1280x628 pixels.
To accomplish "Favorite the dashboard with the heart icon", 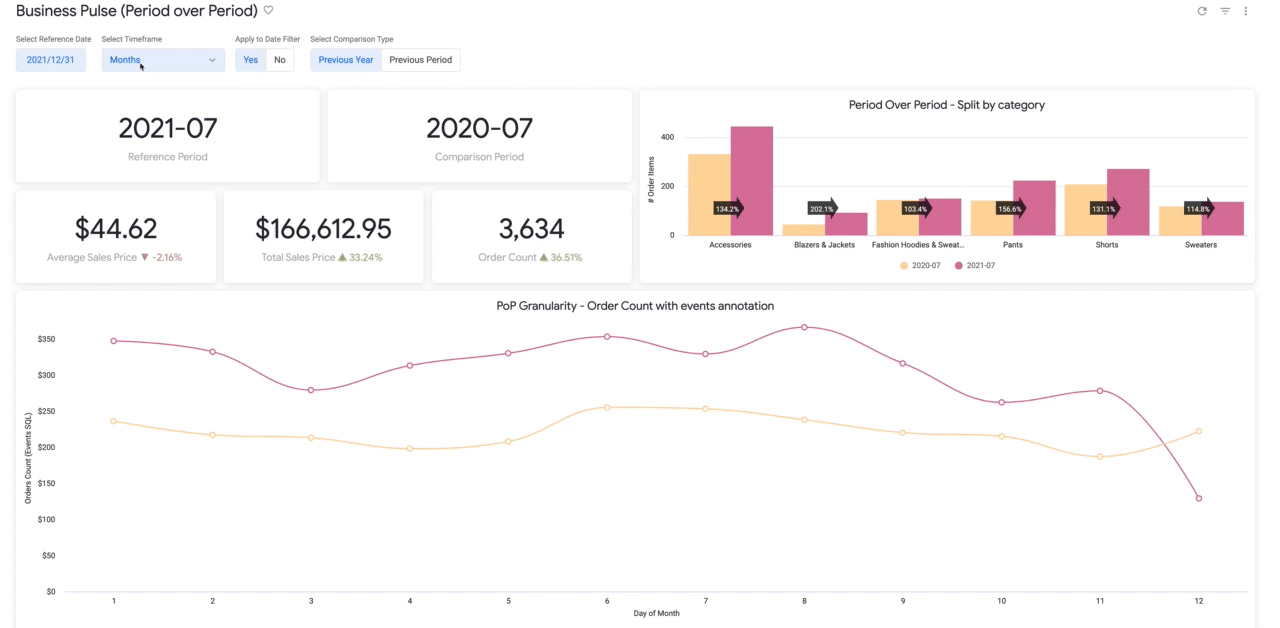I will [268, 10].
